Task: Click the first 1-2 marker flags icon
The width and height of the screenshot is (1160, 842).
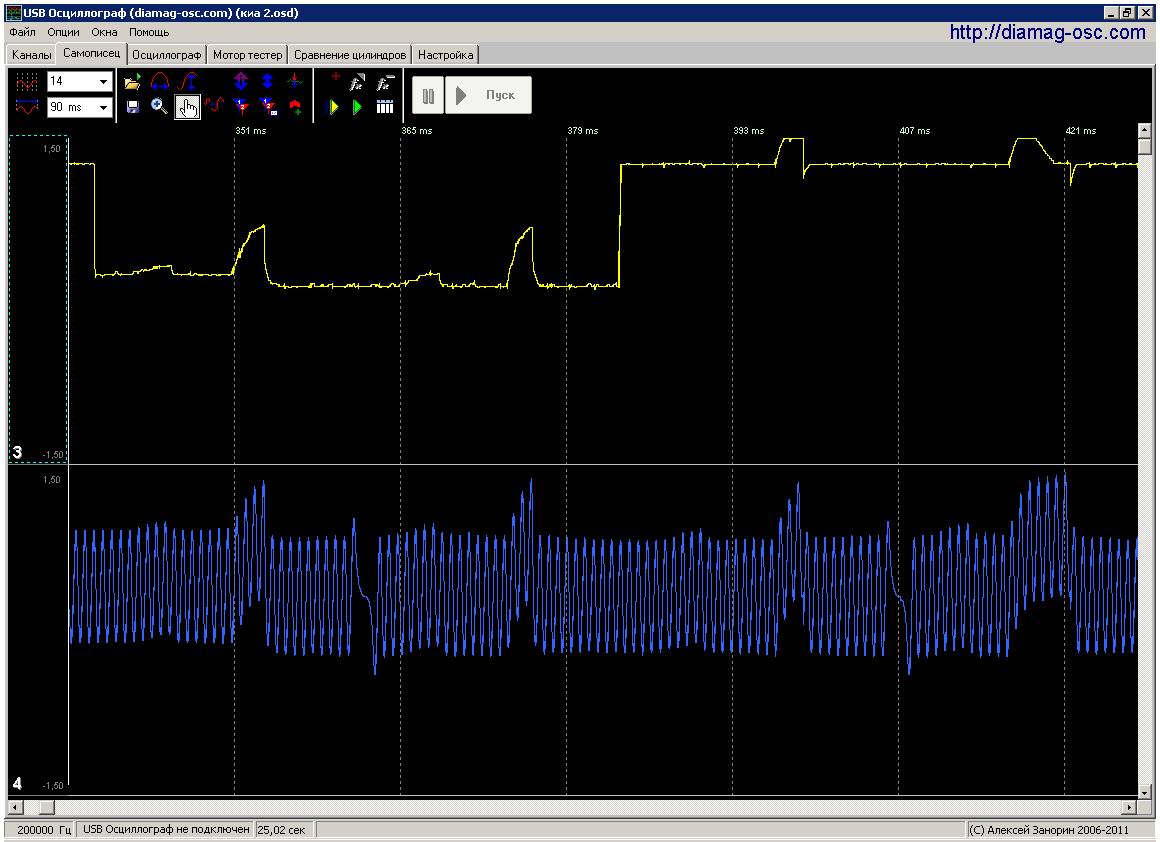Action: 241,107
